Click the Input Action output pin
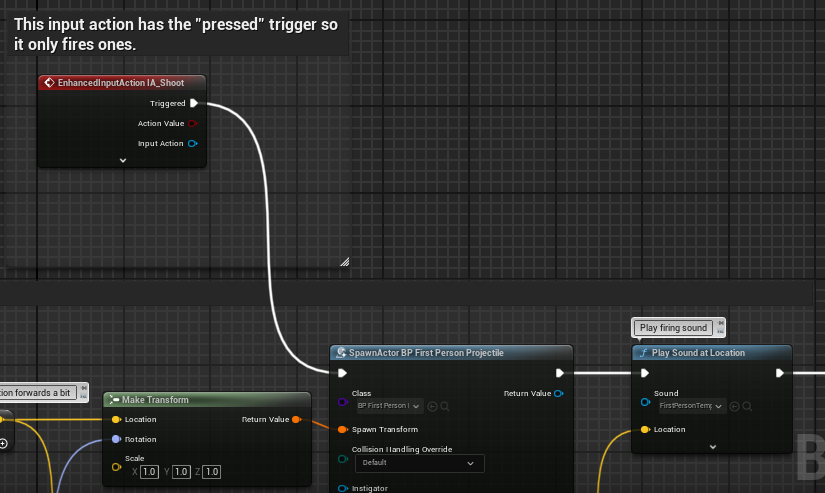This screenshot has width=825, height=493. (193, 144)
